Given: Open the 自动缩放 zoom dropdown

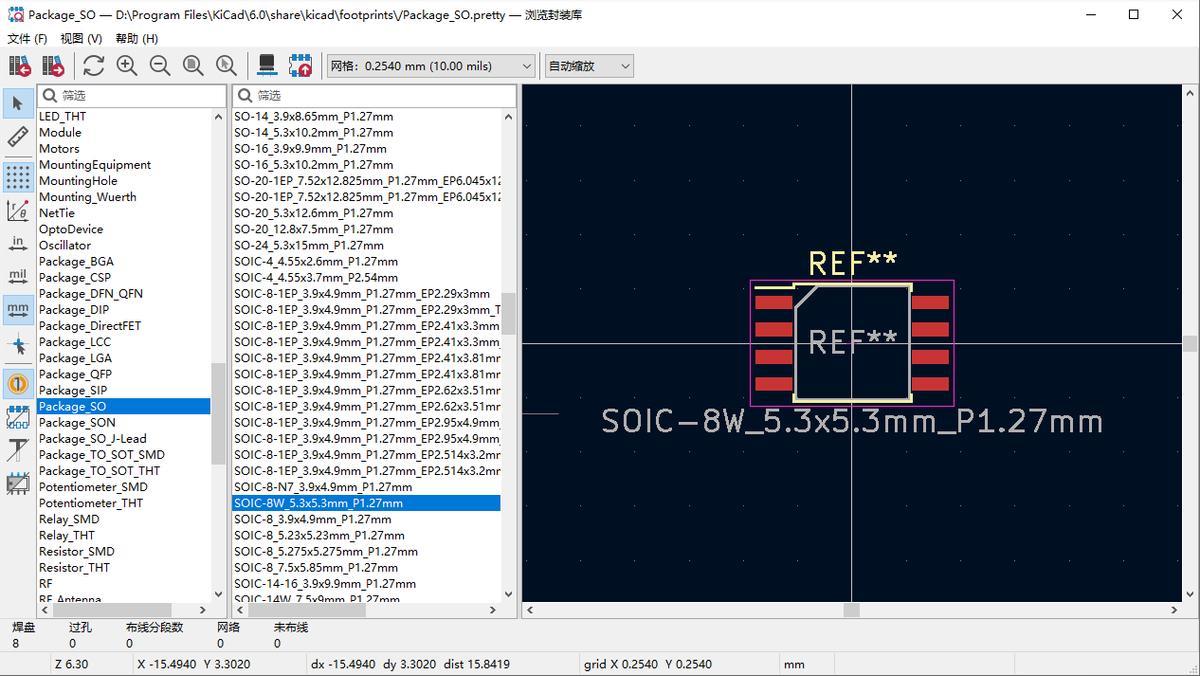Looking at the screenshot, I should [x=626, y=64].
